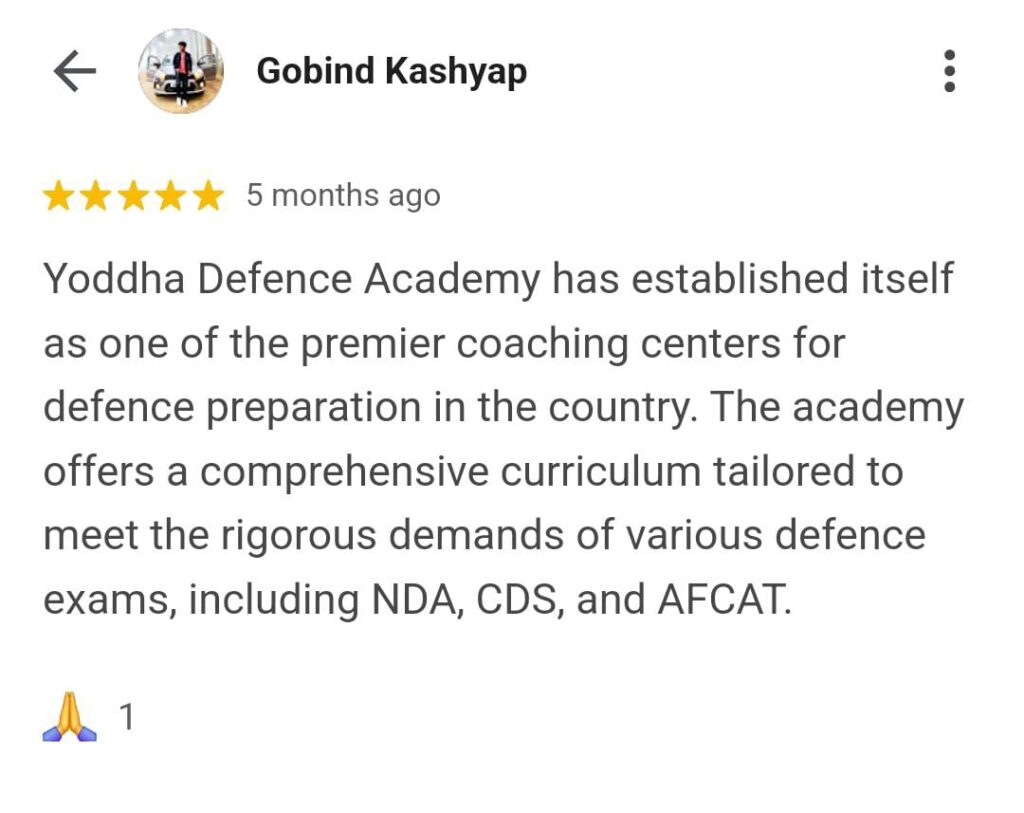Click the reaction count number 1

click(x=127, y=718)
